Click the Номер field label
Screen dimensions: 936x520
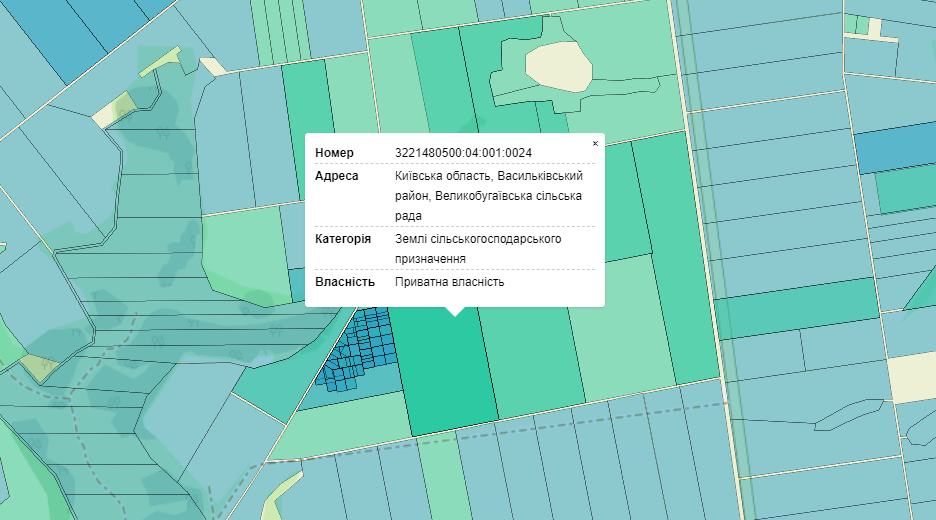tap(334, 153)
